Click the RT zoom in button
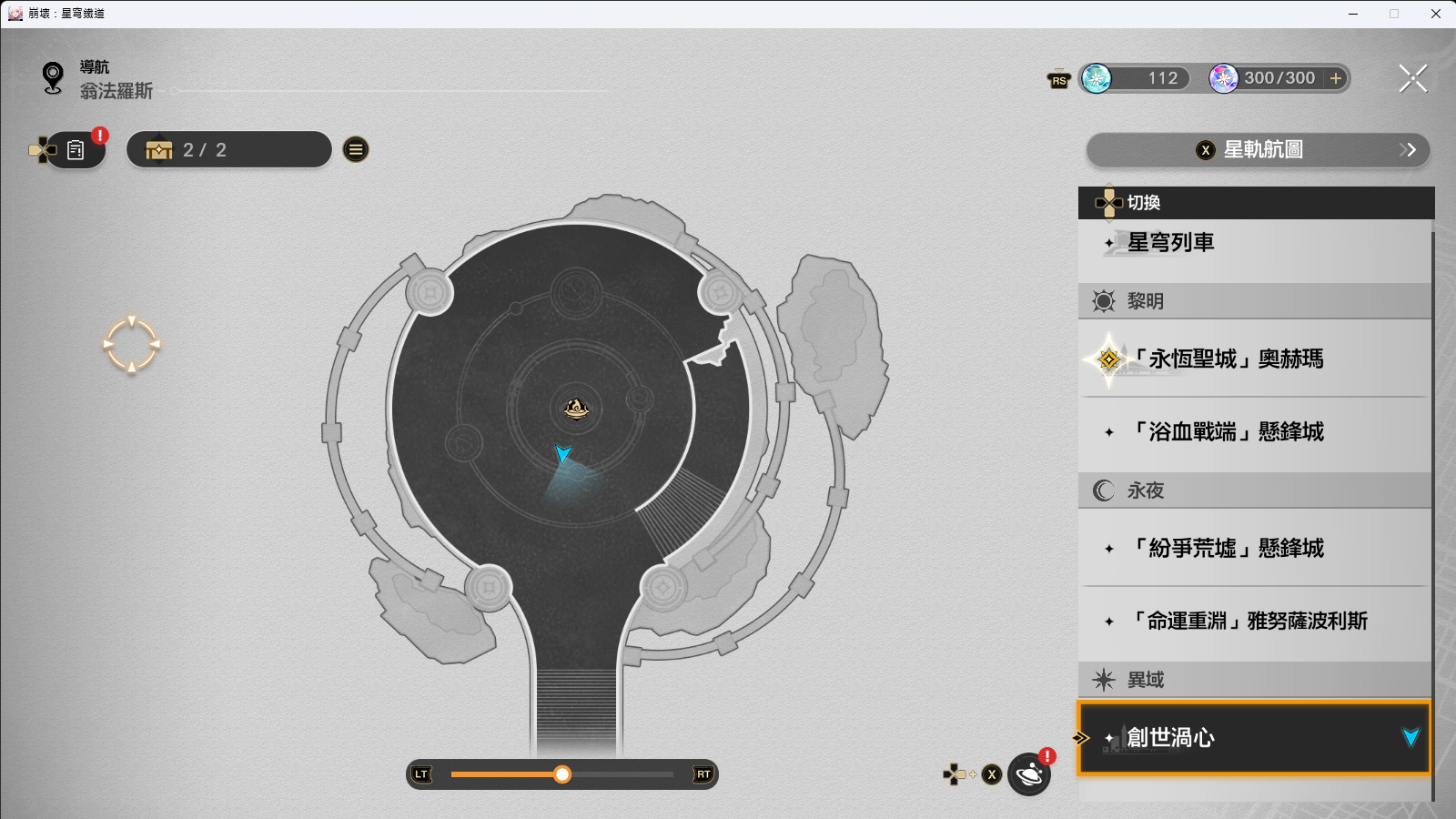Image resolution: width=1456 pixels, height=819 pixels. (703, 774)
